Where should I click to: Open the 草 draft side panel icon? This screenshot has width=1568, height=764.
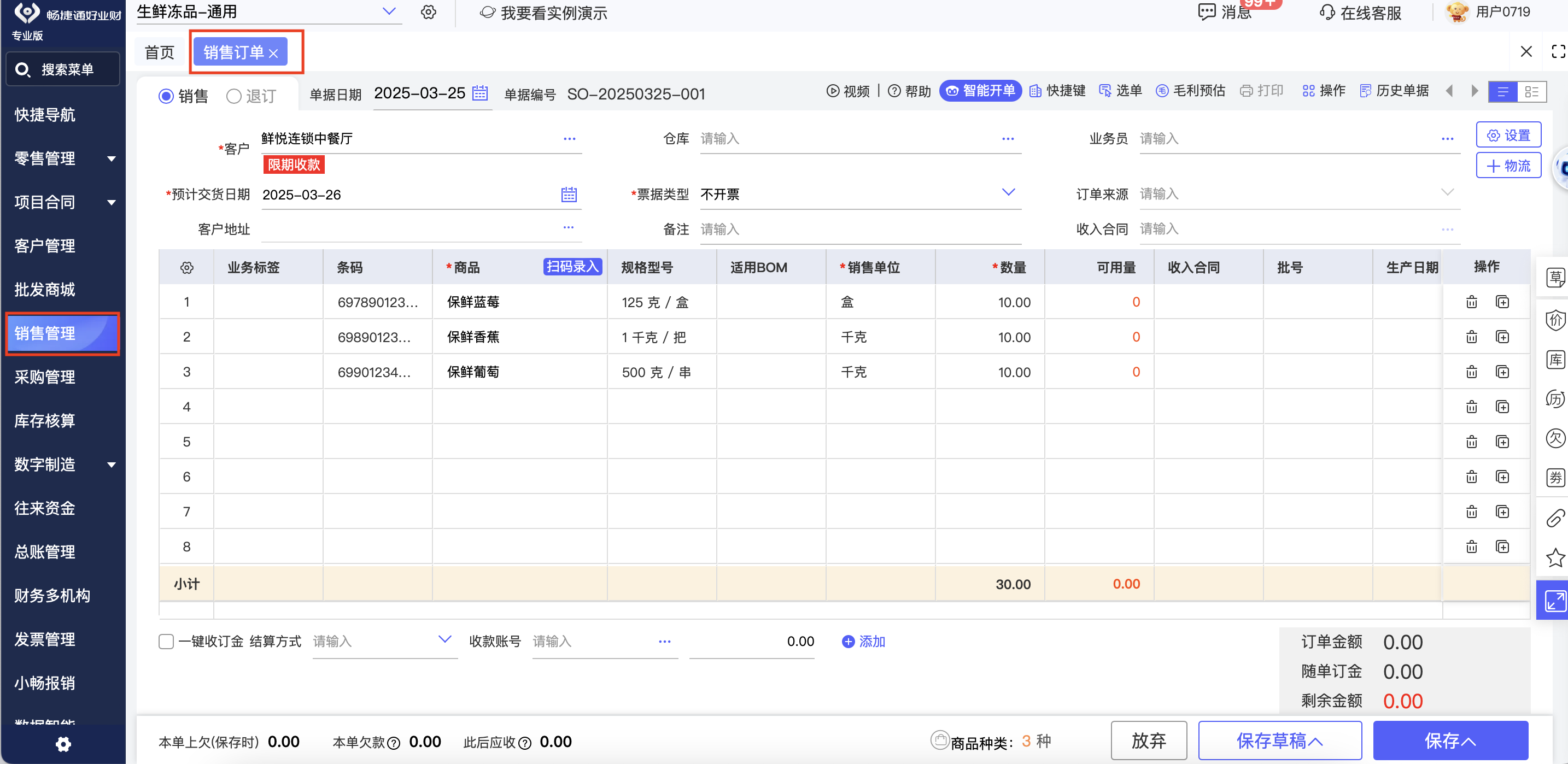(1555, 278)
